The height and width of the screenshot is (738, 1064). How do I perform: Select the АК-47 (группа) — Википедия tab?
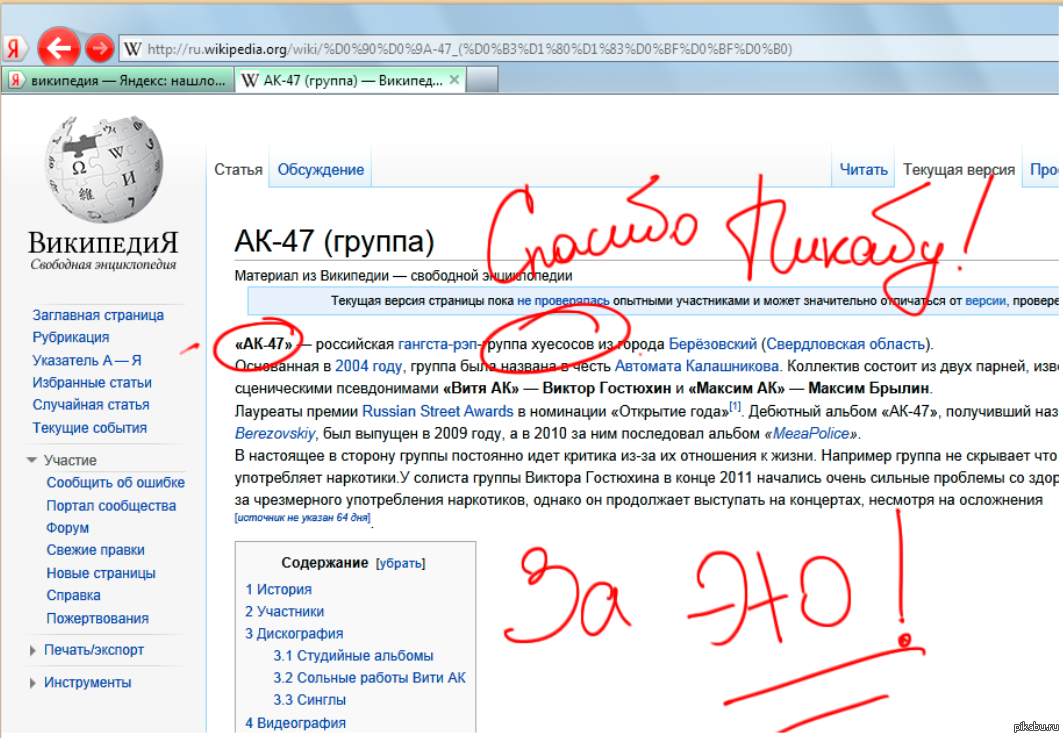tap(350, 81)
